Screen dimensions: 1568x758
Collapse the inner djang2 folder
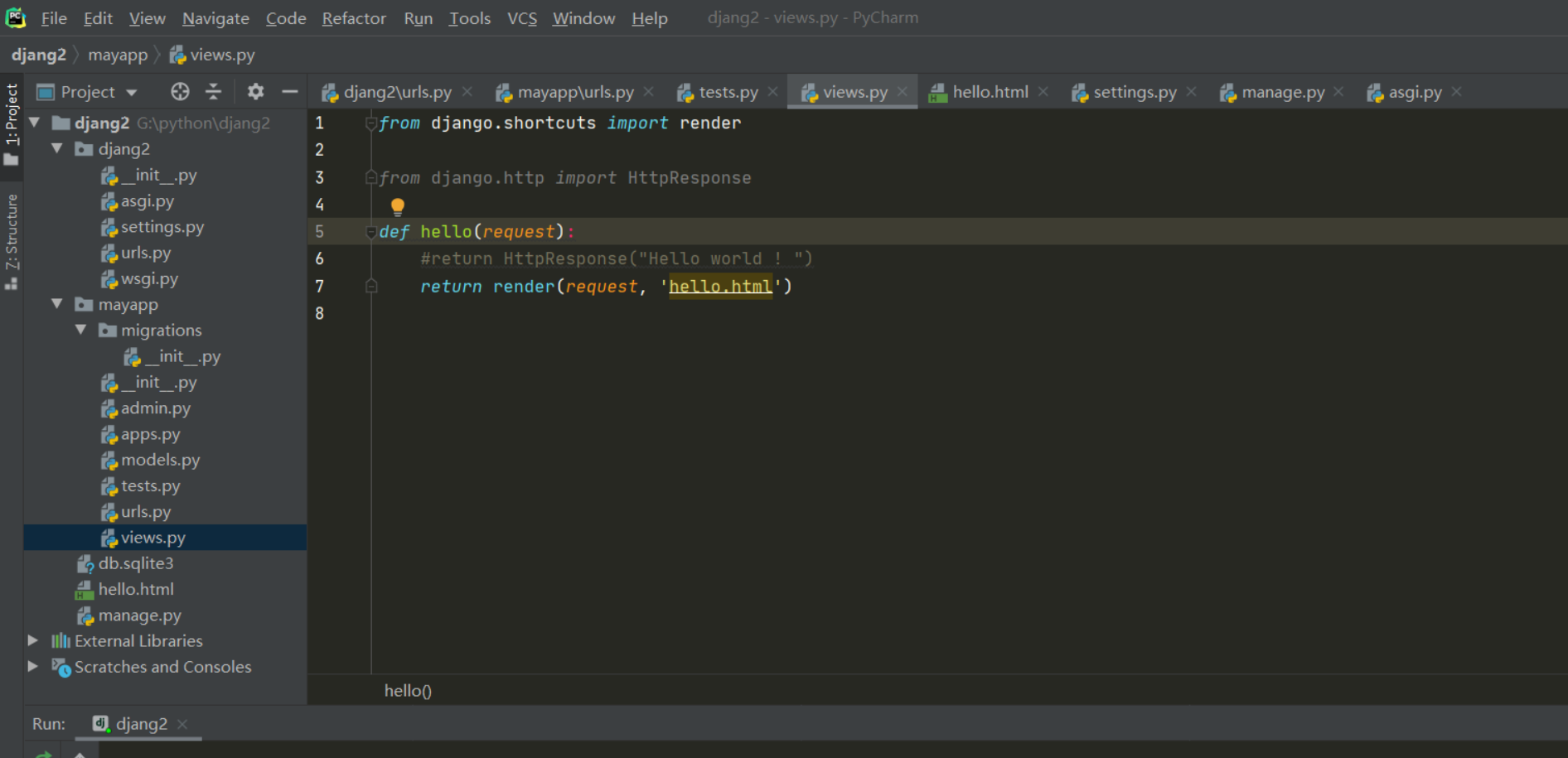(x=57, y=148)
